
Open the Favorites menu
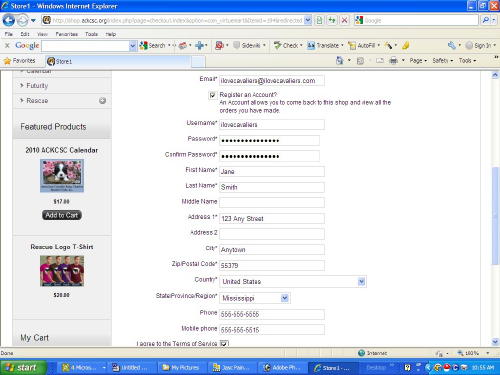pos(67,34)
